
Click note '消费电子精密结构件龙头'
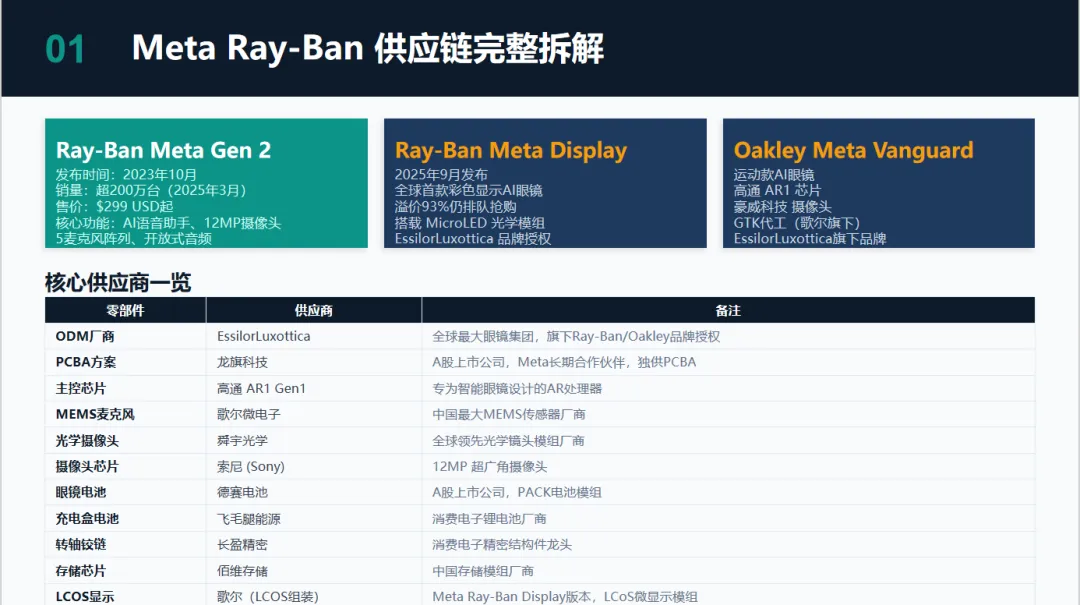[x=502, y=545]
